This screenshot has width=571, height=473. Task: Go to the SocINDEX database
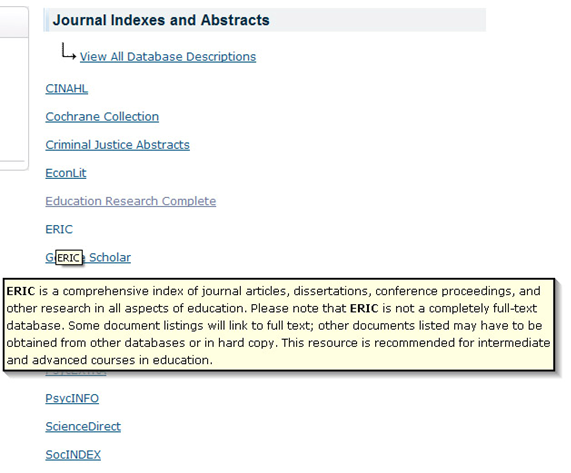tap(73, 455)
